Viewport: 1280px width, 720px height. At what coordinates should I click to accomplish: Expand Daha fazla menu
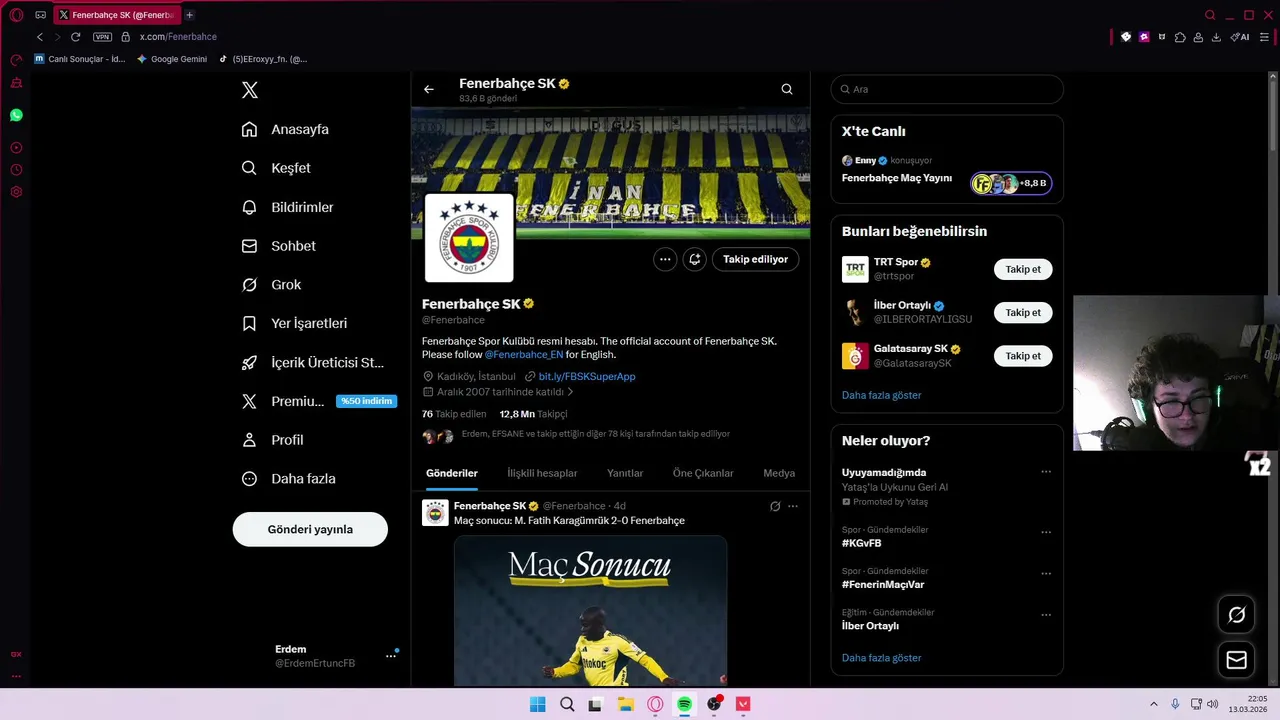pos(288,479)
